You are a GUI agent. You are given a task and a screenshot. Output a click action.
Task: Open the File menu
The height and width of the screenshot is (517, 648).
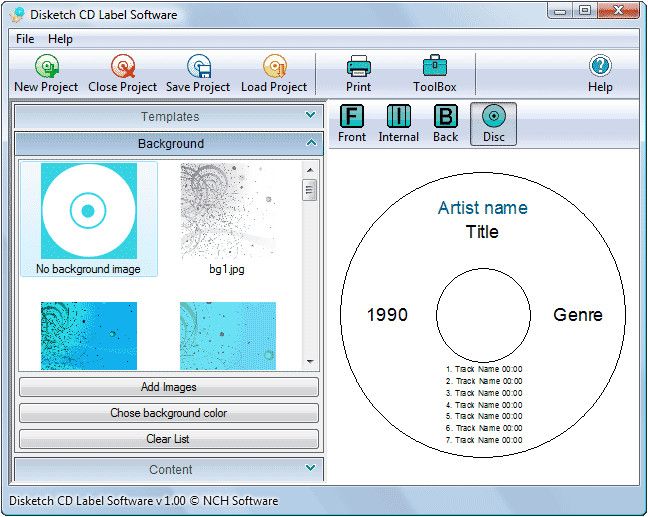pos(25,39)
